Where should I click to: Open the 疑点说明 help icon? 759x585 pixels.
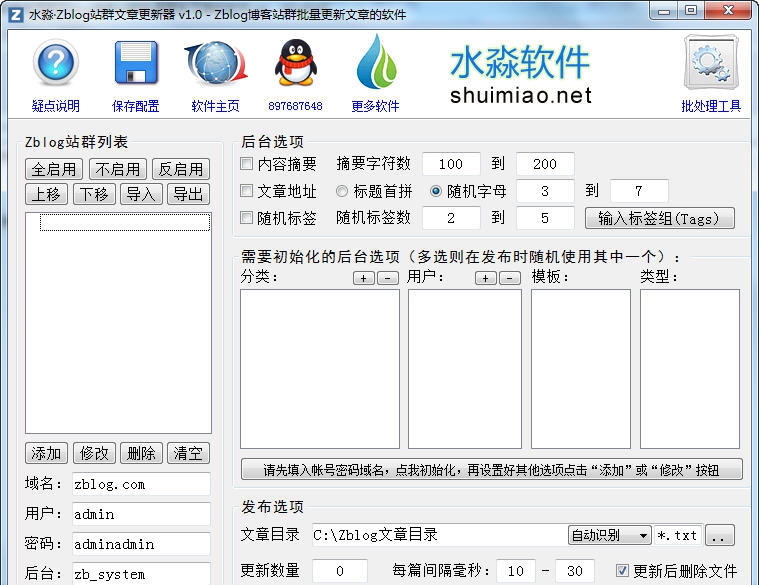(55, 64)
